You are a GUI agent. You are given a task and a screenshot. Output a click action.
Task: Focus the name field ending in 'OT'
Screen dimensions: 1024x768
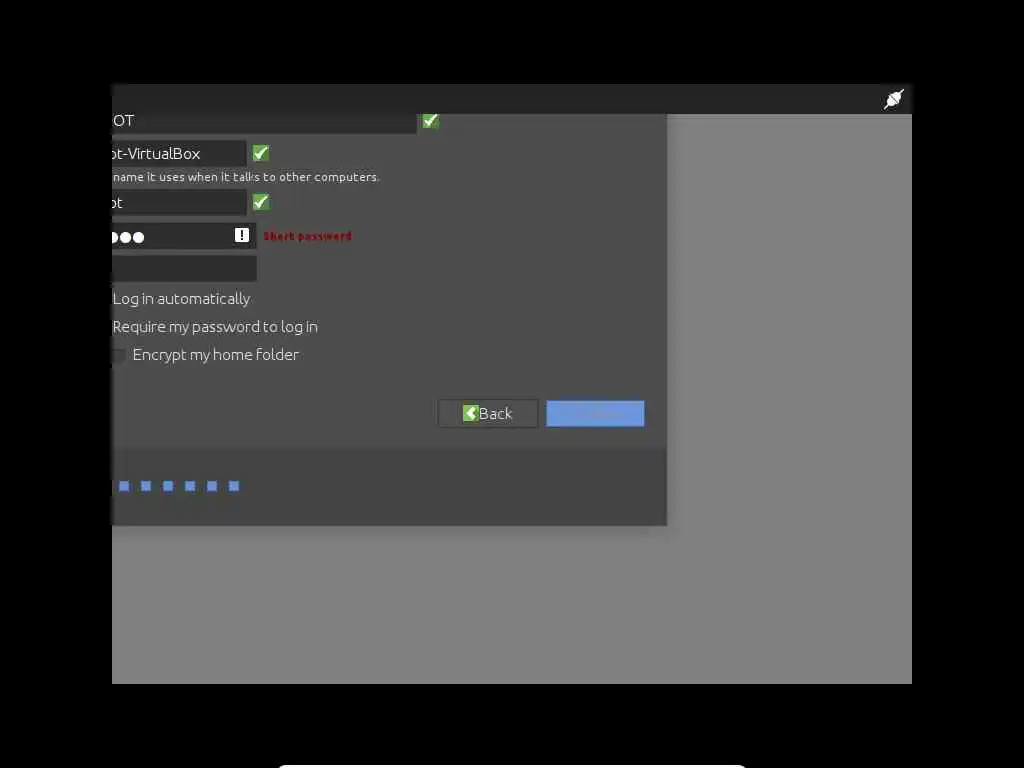click(264, 122)
